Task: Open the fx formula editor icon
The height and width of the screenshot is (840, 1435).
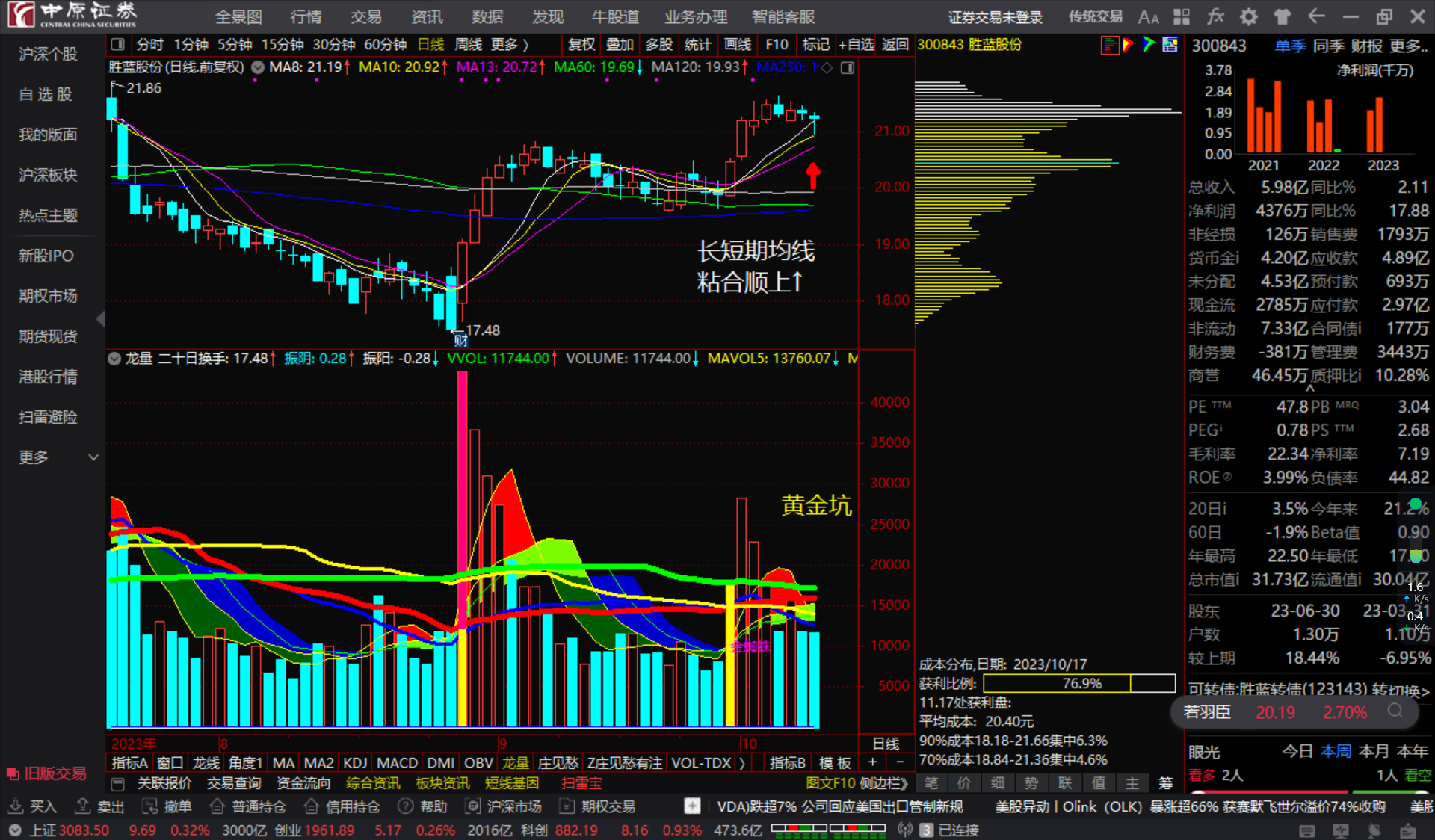Action: [1215, 17]
